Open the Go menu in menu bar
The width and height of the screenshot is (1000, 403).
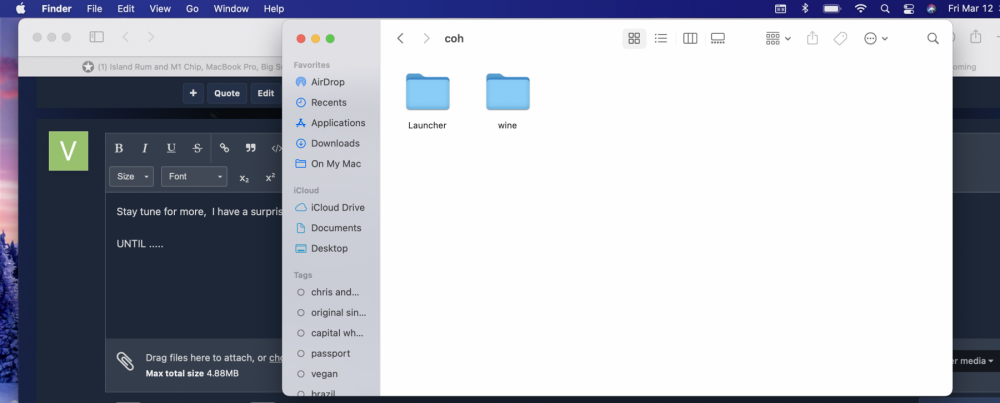coord(191,8)
